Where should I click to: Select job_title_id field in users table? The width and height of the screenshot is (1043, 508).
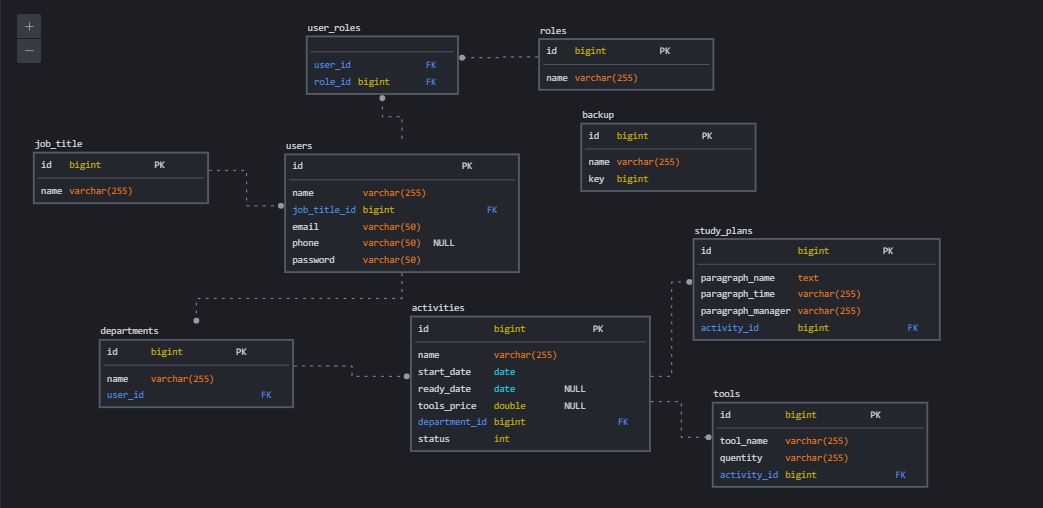coord(402,209)
